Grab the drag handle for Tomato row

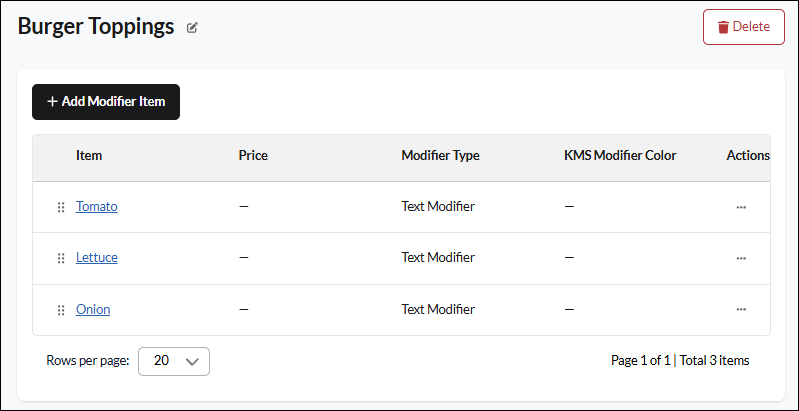pyautogui.click(x=61, y=207)
